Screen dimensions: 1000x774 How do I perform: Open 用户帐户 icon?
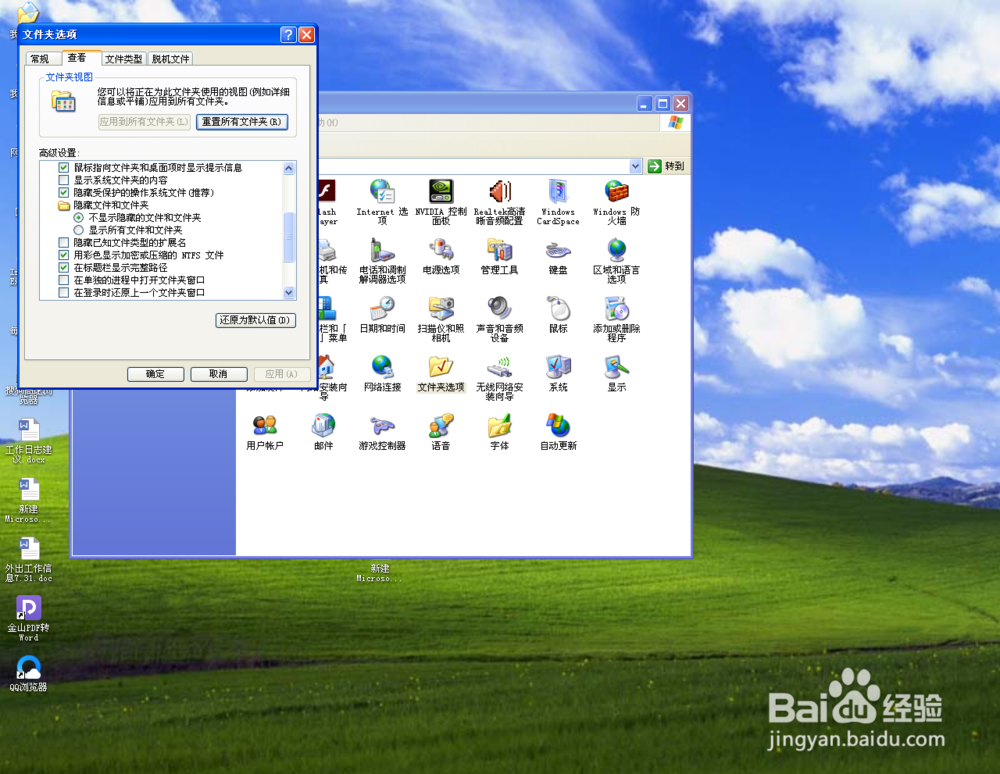click(265, 432)
